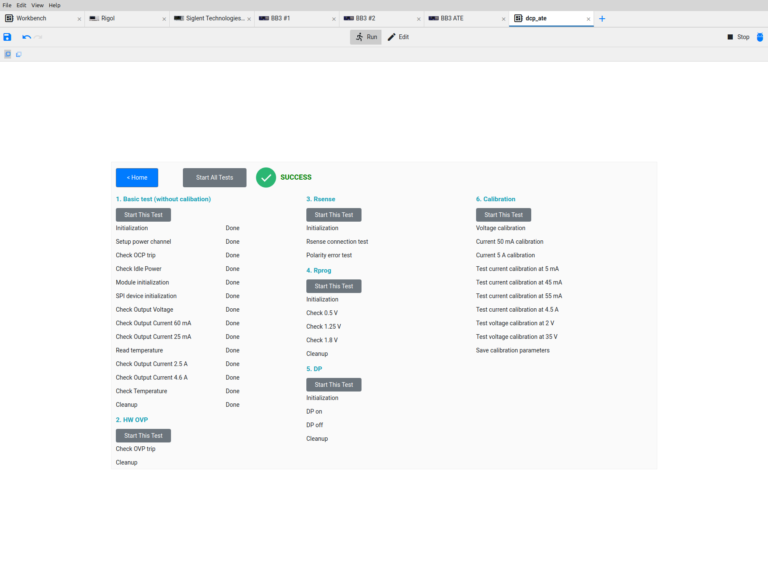Click the Save icon in toolbar
The height and width of the screenshot is (569, 768).
click(7, 37)
